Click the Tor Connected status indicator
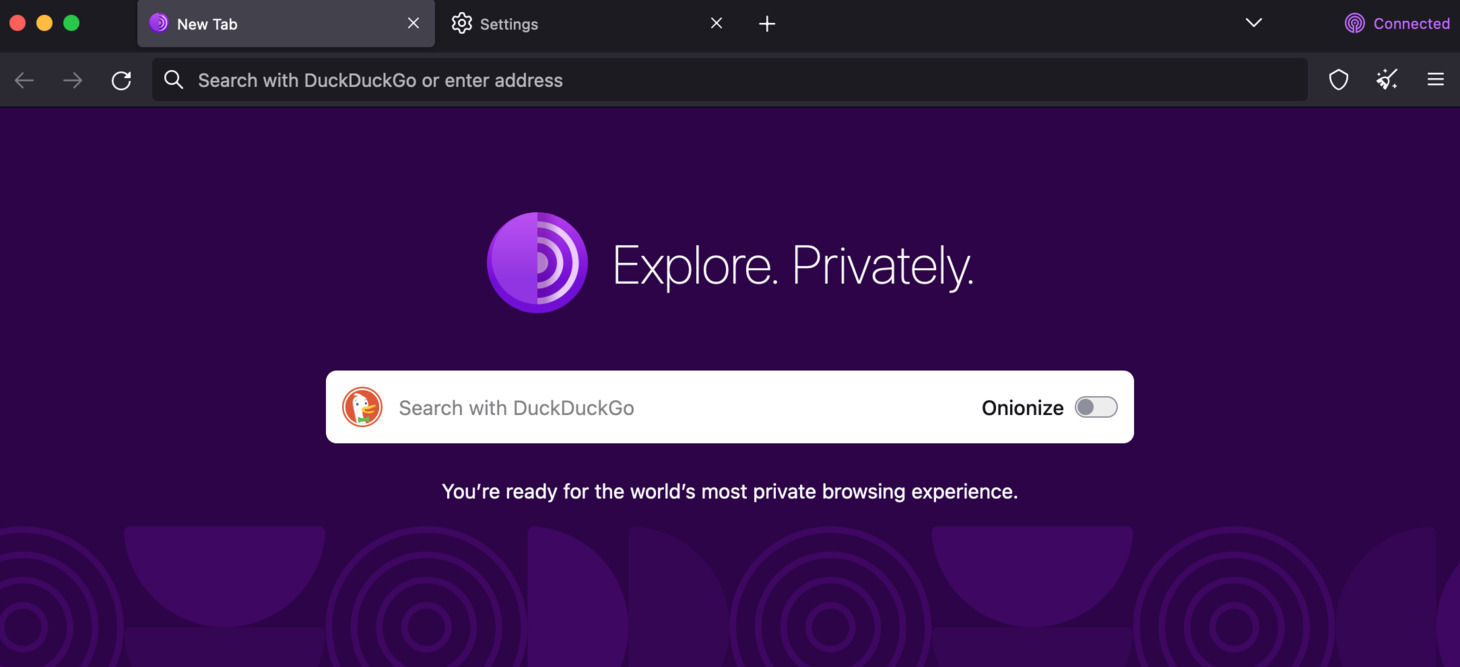Viewport: 1460px width, 667px height. (1397, 24)
